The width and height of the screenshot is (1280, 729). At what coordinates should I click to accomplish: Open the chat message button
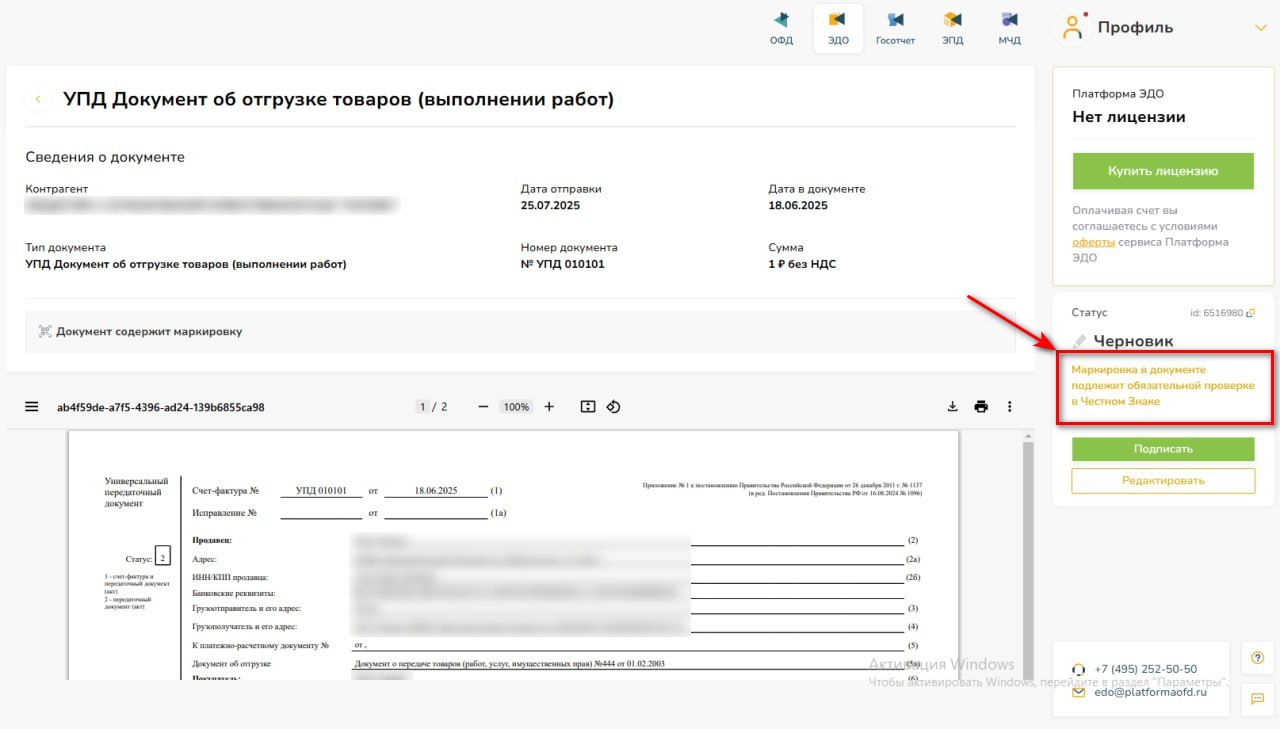(1257, 698)
